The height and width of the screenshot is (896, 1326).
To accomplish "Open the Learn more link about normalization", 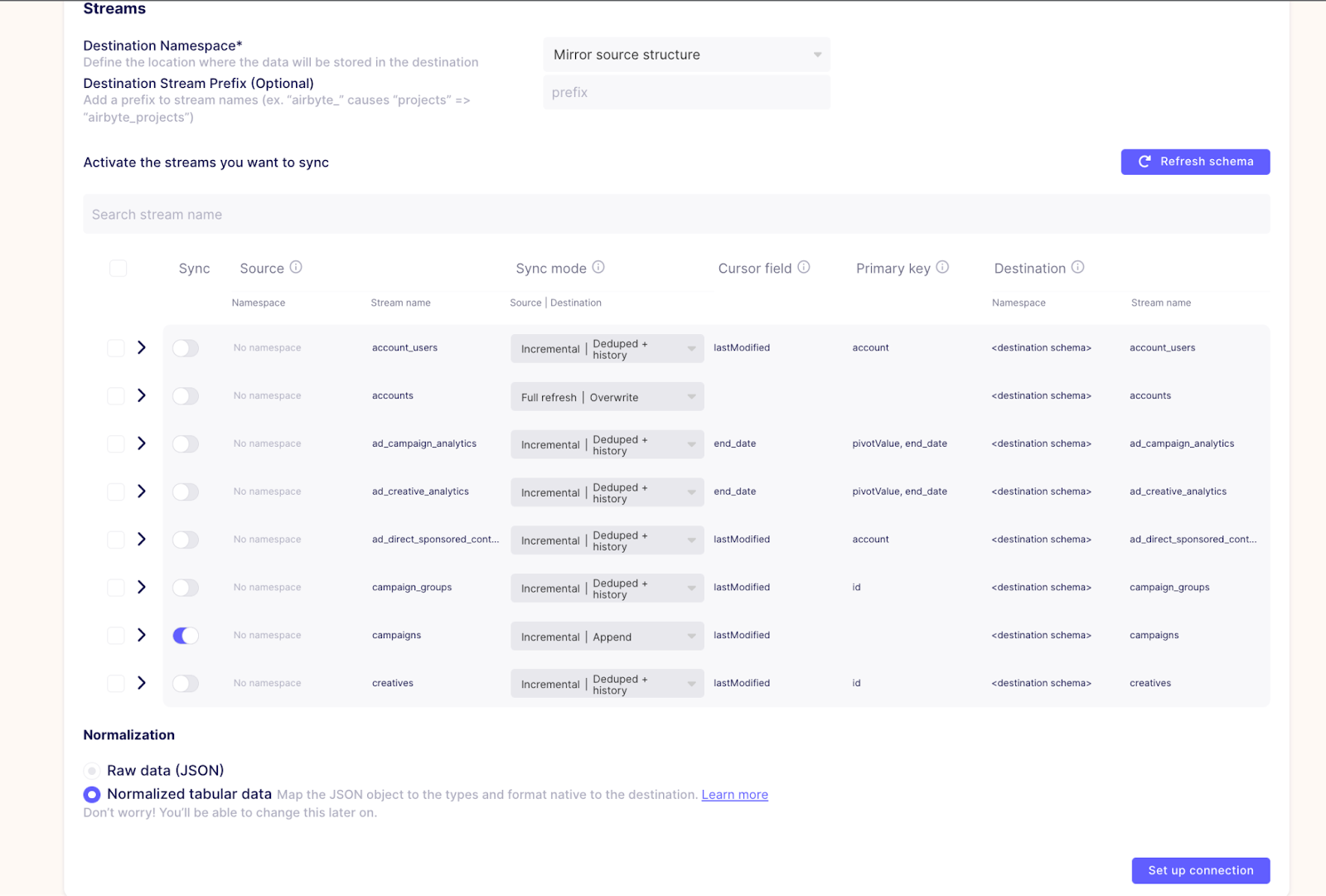I will pyautogui.click(x=733, y=794).
